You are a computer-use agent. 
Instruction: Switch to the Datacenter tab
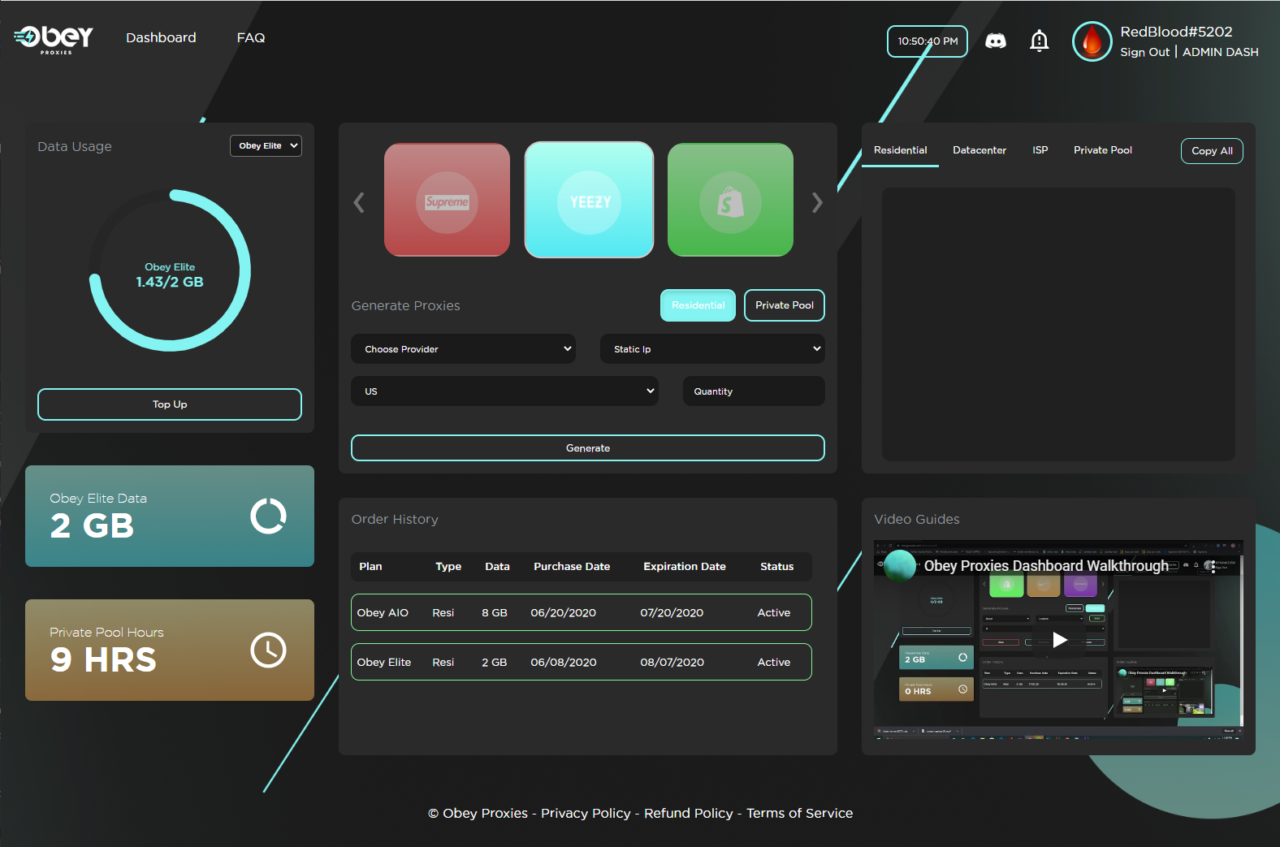(x=979, y=150)
